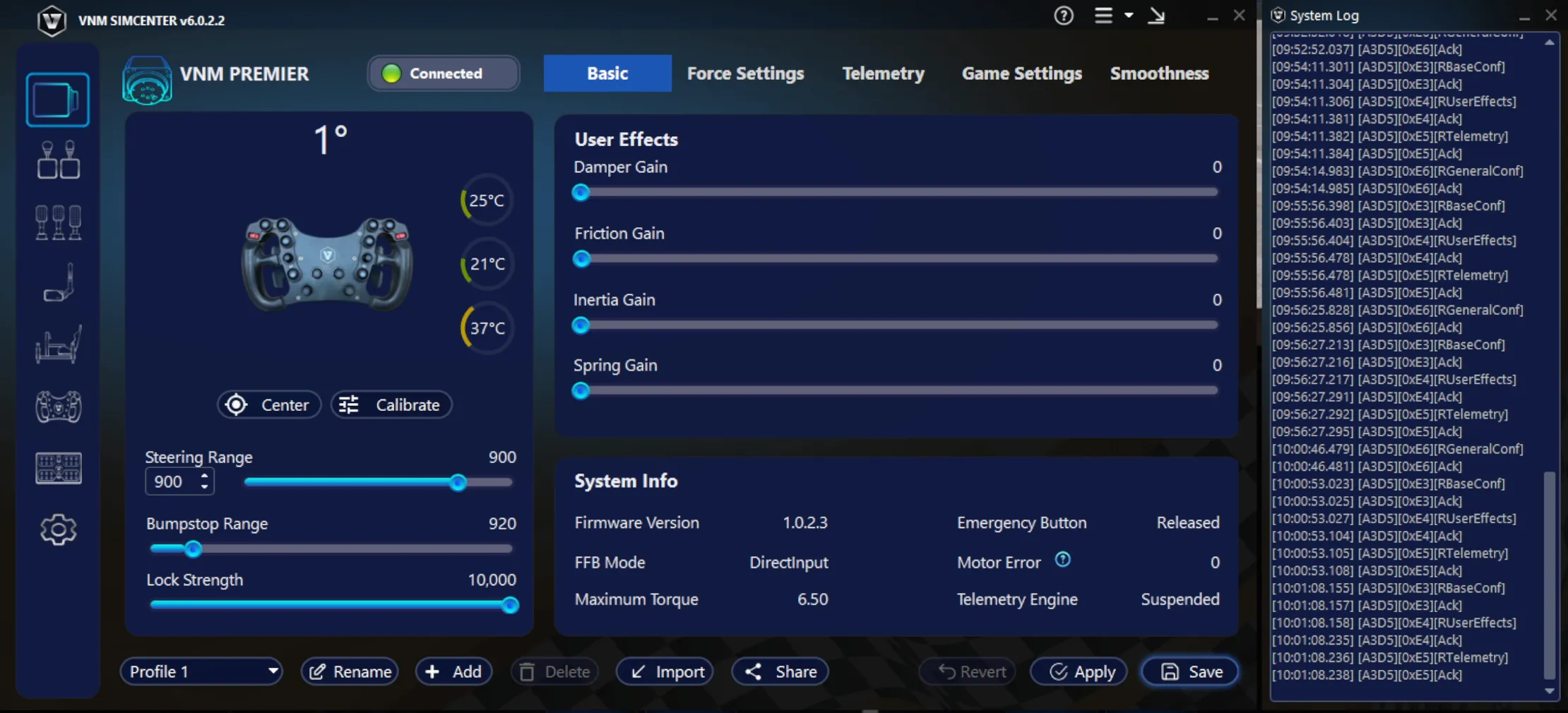The height and width of the screenshot is (713, 1568).
Task: Click the Motor Error help icon
Action: (x=1062, y=560)
